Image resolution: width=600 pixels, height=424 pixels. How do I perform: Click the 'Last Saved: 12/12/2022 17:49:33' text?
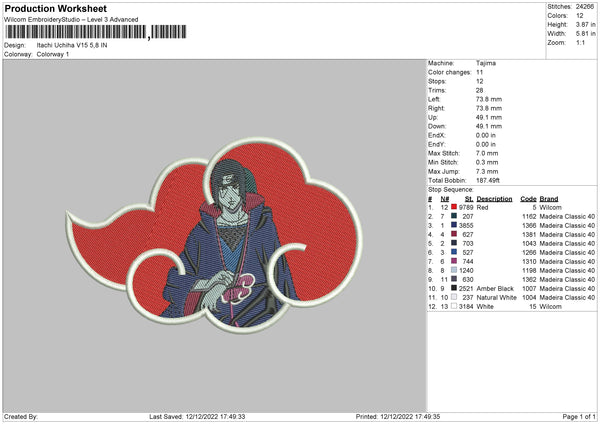click(197, 416)
